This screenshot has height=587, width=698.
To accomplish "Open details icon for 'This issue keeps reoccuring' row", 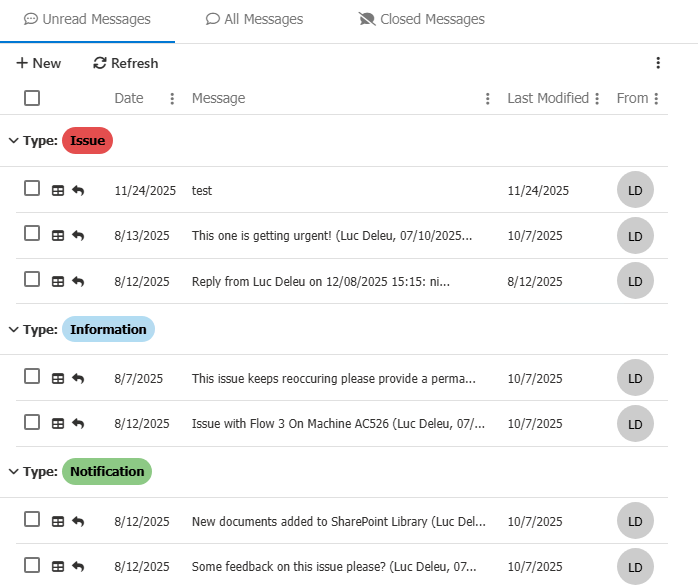I will tap(58, 378).
